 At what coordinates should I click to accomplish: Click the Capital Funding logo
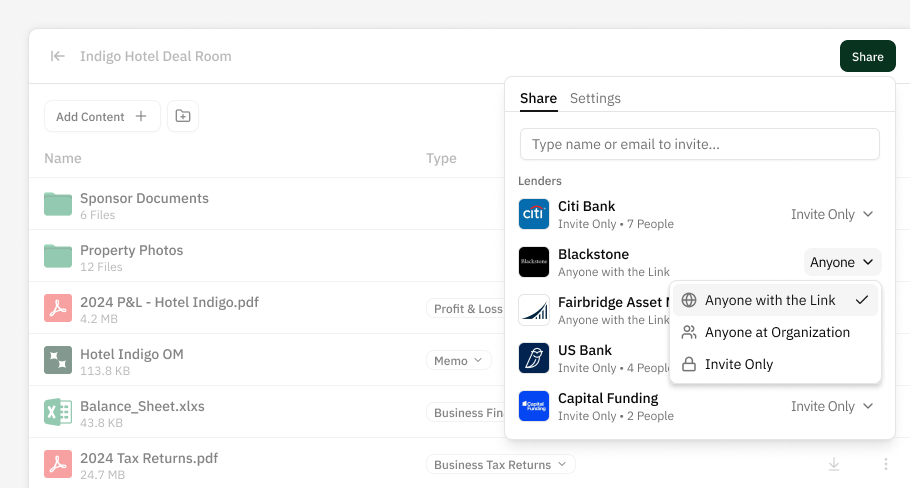point(534,406)
